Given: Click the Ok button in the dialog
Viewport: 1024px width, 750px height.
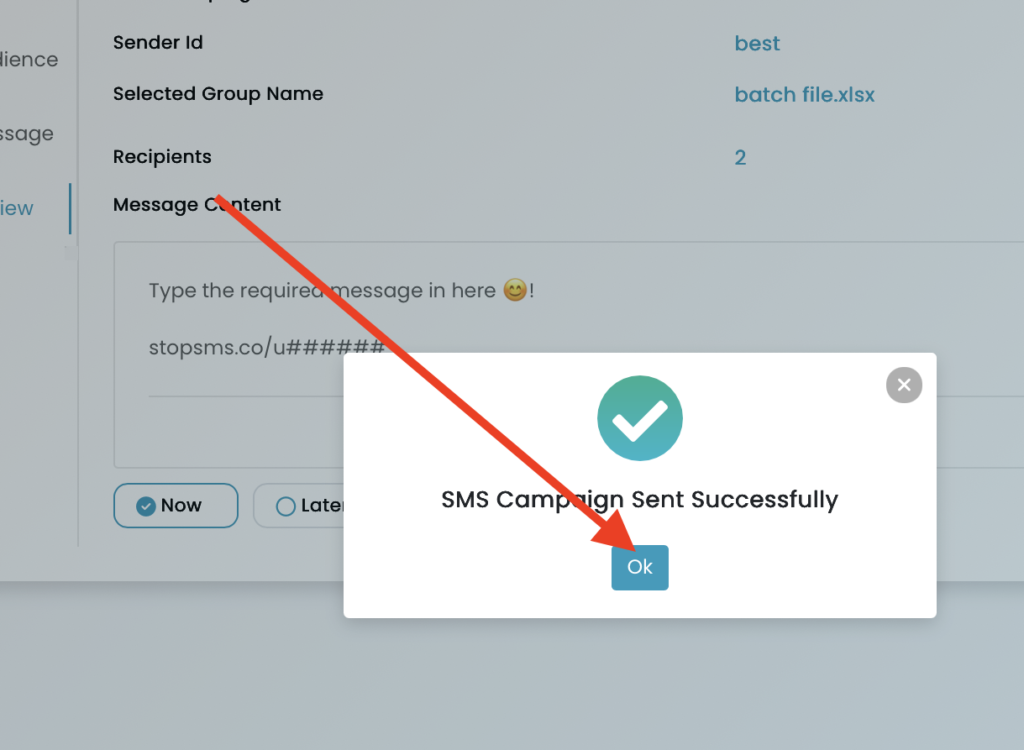Looking at the screenshot, I should (x=639, y=567).
